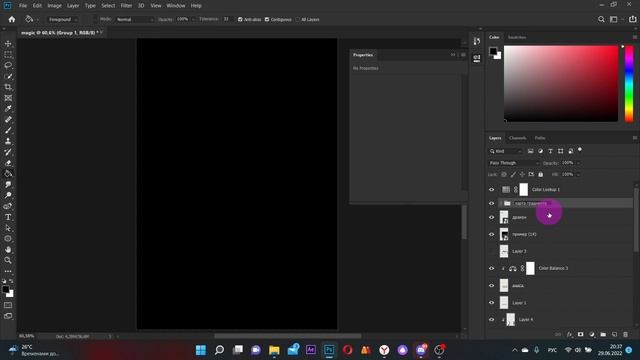Image resolution: width=640 pixels, height=360 pixels.
Task: Filter layers by type (T) icon
Action: coord(550,151)
